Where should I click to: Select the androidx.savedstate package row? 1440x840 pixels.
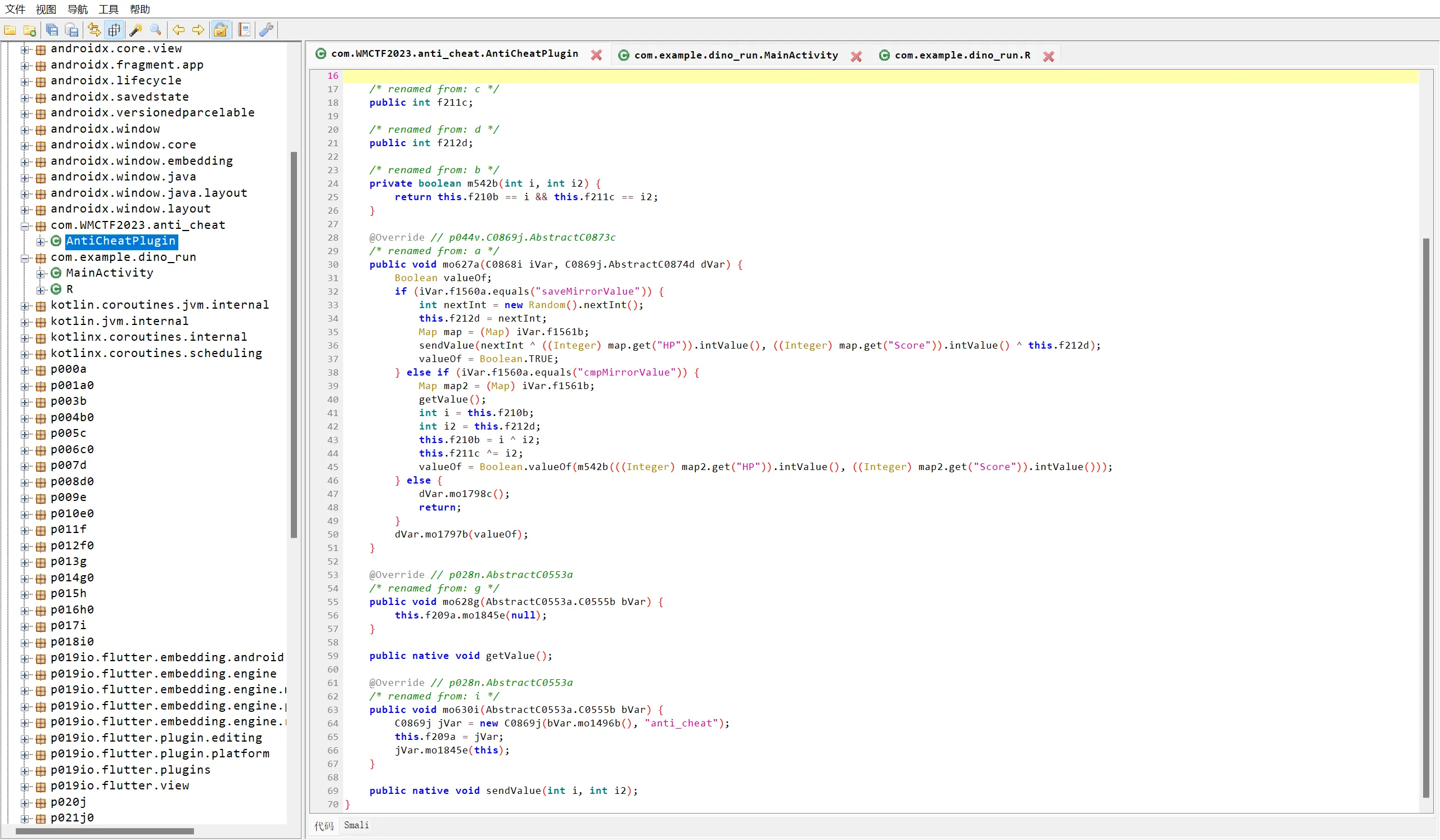(120, 97)
